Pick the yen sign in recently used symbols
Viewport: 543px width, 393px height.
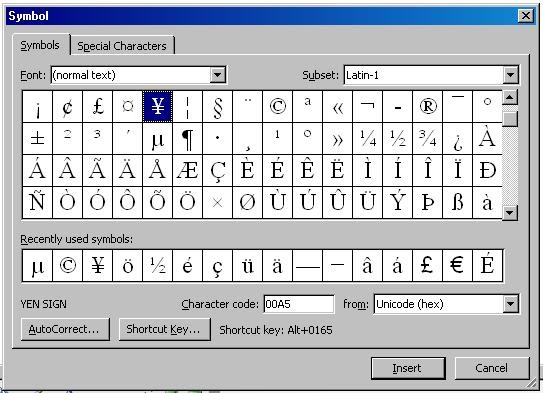(98, 266)
